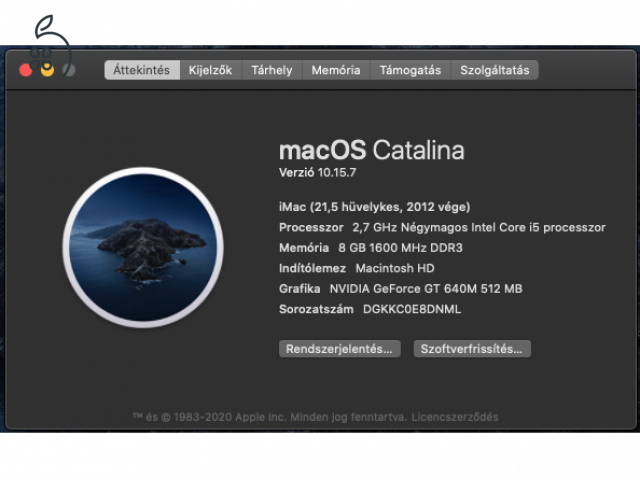Click the macOS Catalina island icon
The width and height of the screenshot is (640, 480).
click(143, 248)
